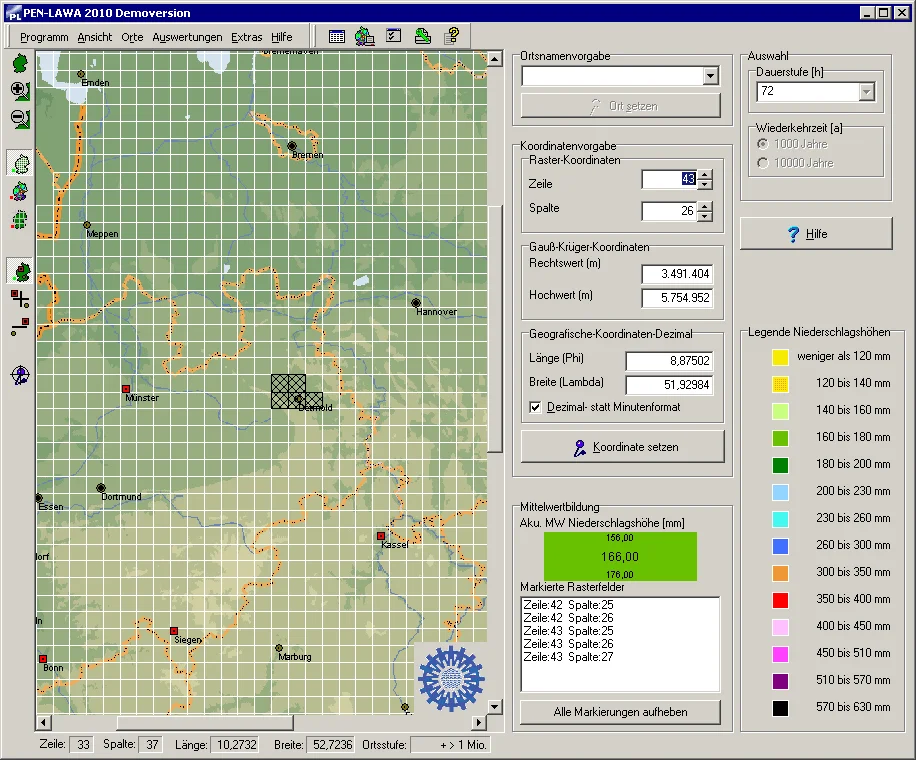Screen dimensions: 916x760
Task: Click the Siegen red marker on map
Action: 174,631
